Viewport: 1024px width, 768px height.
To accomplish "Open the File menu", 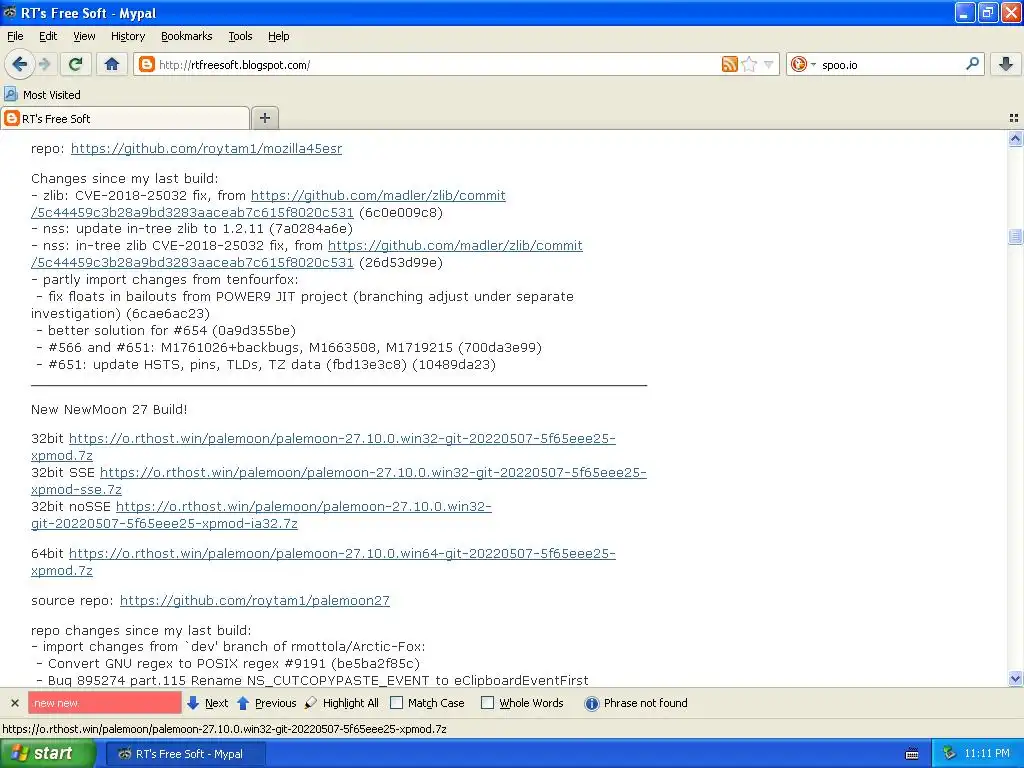I will [15, 37].
